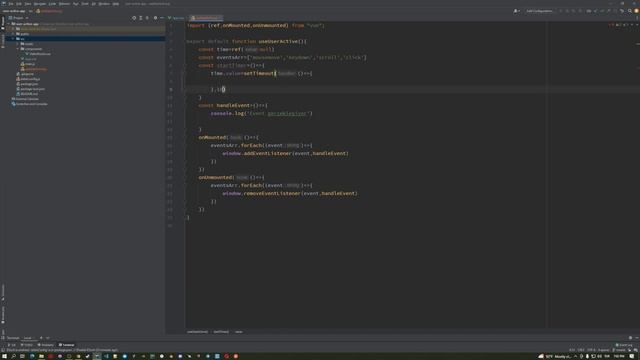Collapse vue-active-app root folder arrow

pyautogui.click(x=9, y=24)
